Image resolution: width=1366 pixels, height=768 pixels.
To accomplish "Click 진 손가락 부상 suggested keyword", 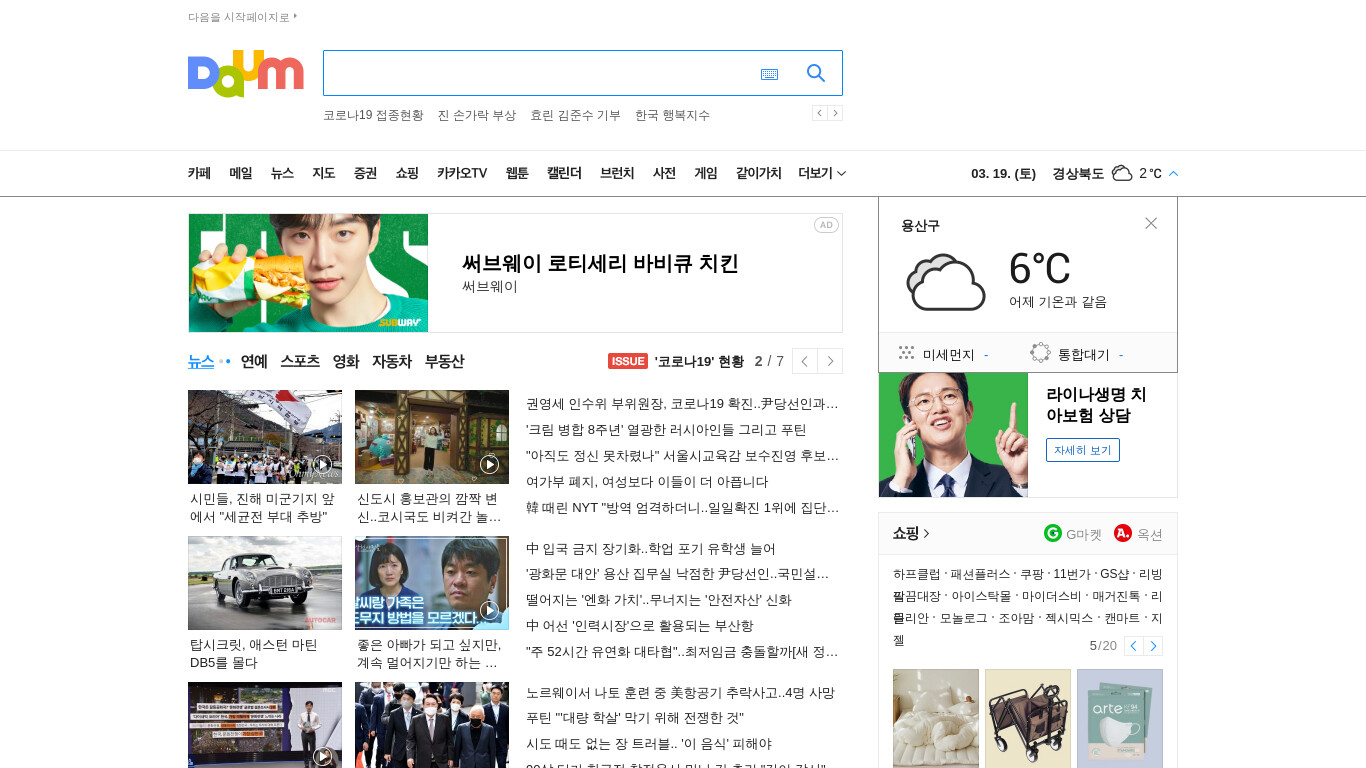I will coord(477,115).
